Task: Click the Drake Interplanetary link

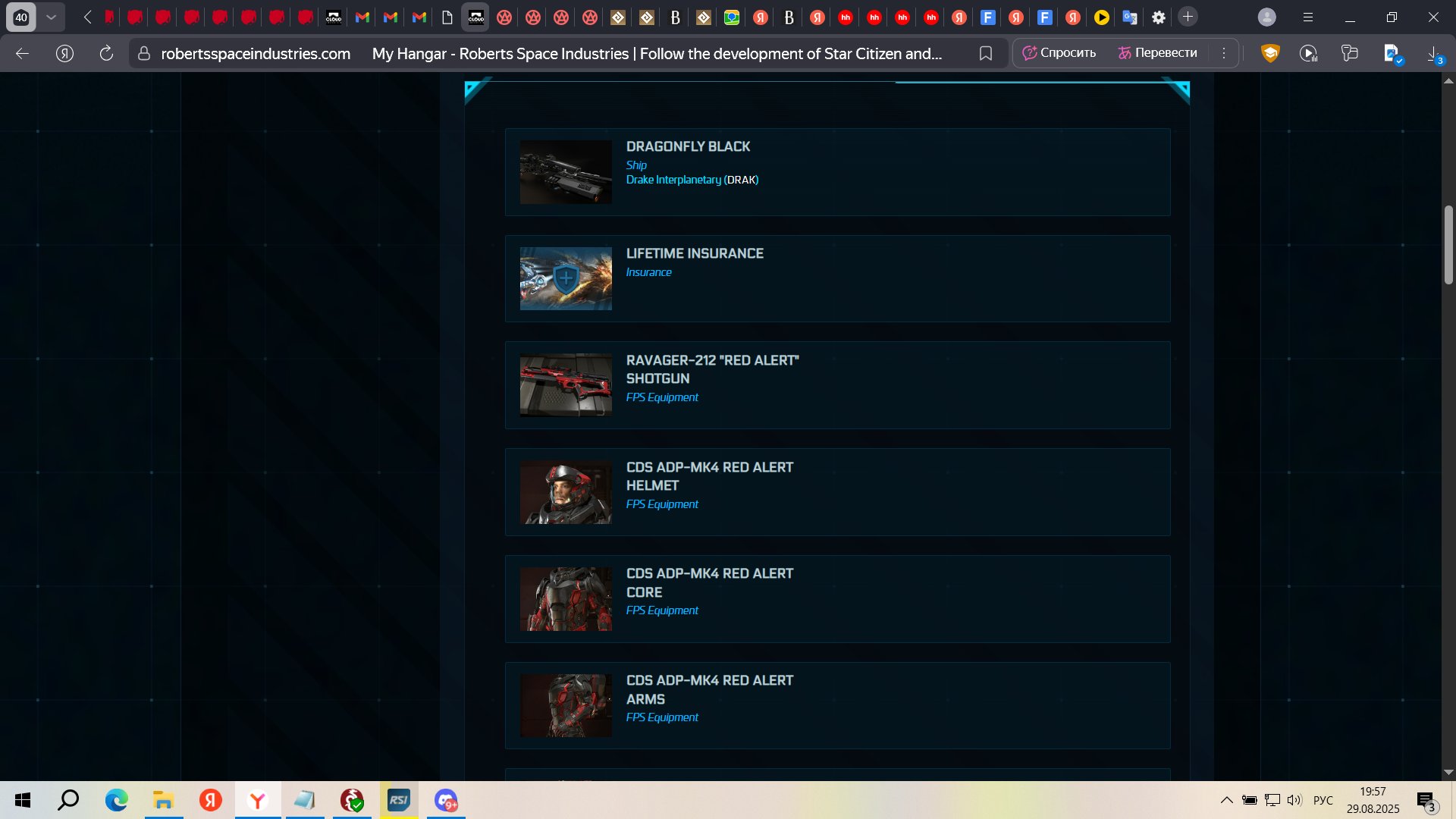Action: tap(673, 180)
